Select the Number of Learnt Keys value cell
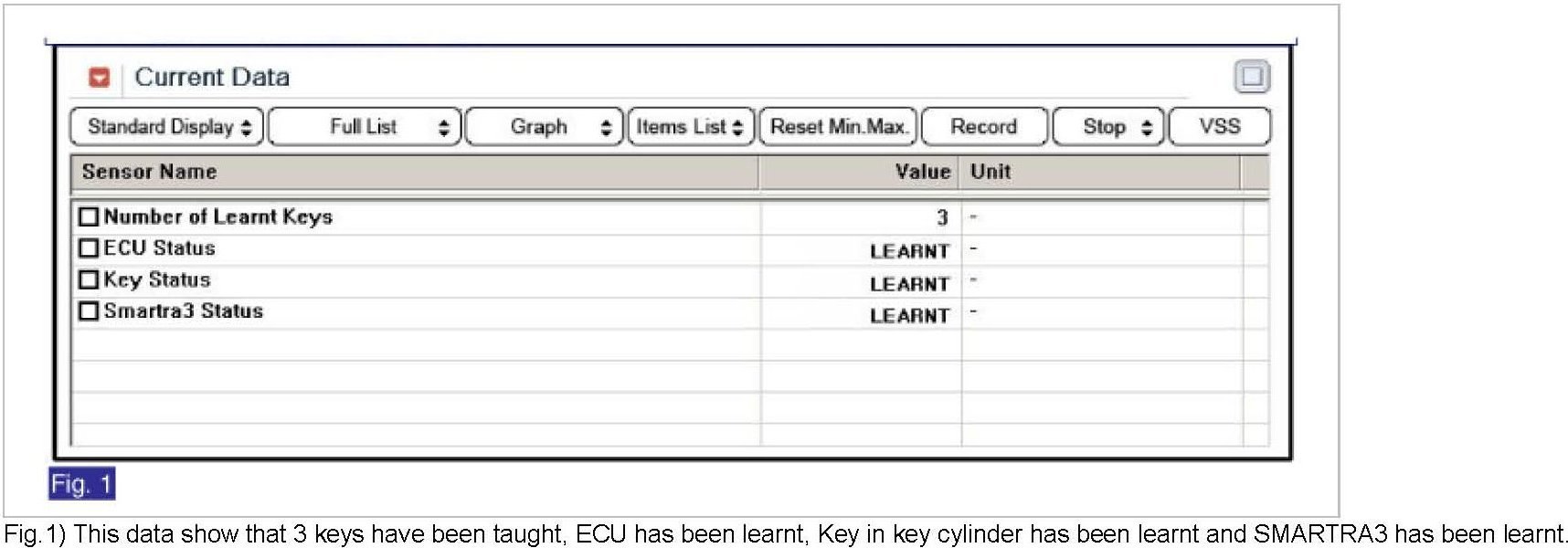Viewport: 1568px width, 548px height. point(861,217)
